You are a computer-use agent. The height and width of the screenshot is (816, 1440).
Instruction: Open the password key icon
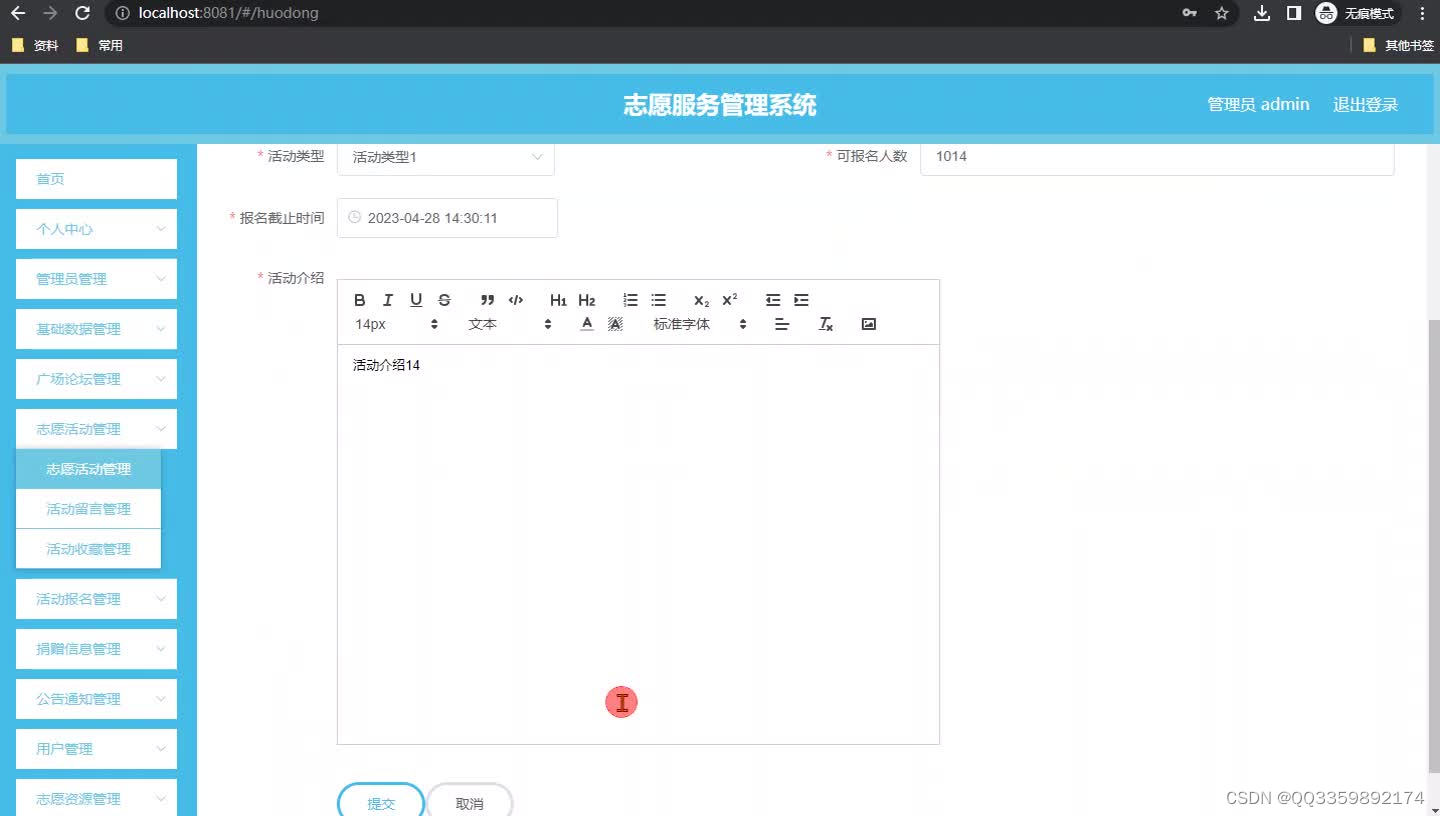(1189, 13)
